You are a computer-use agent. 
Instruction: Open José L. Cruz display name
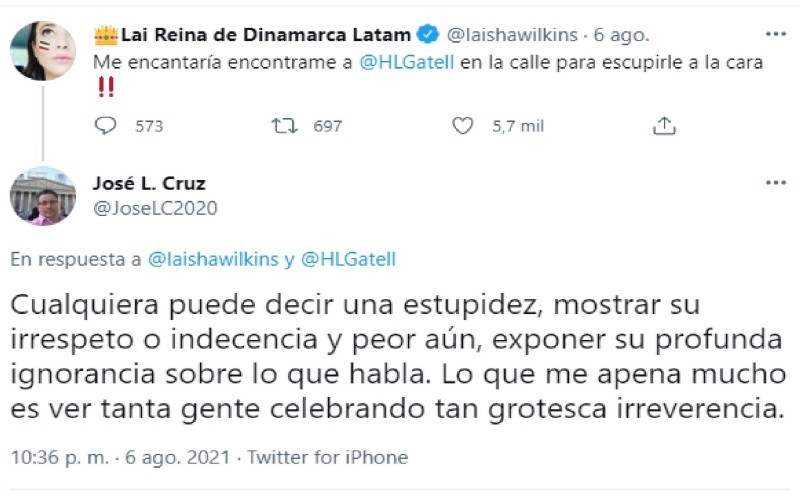coord(147,183)
